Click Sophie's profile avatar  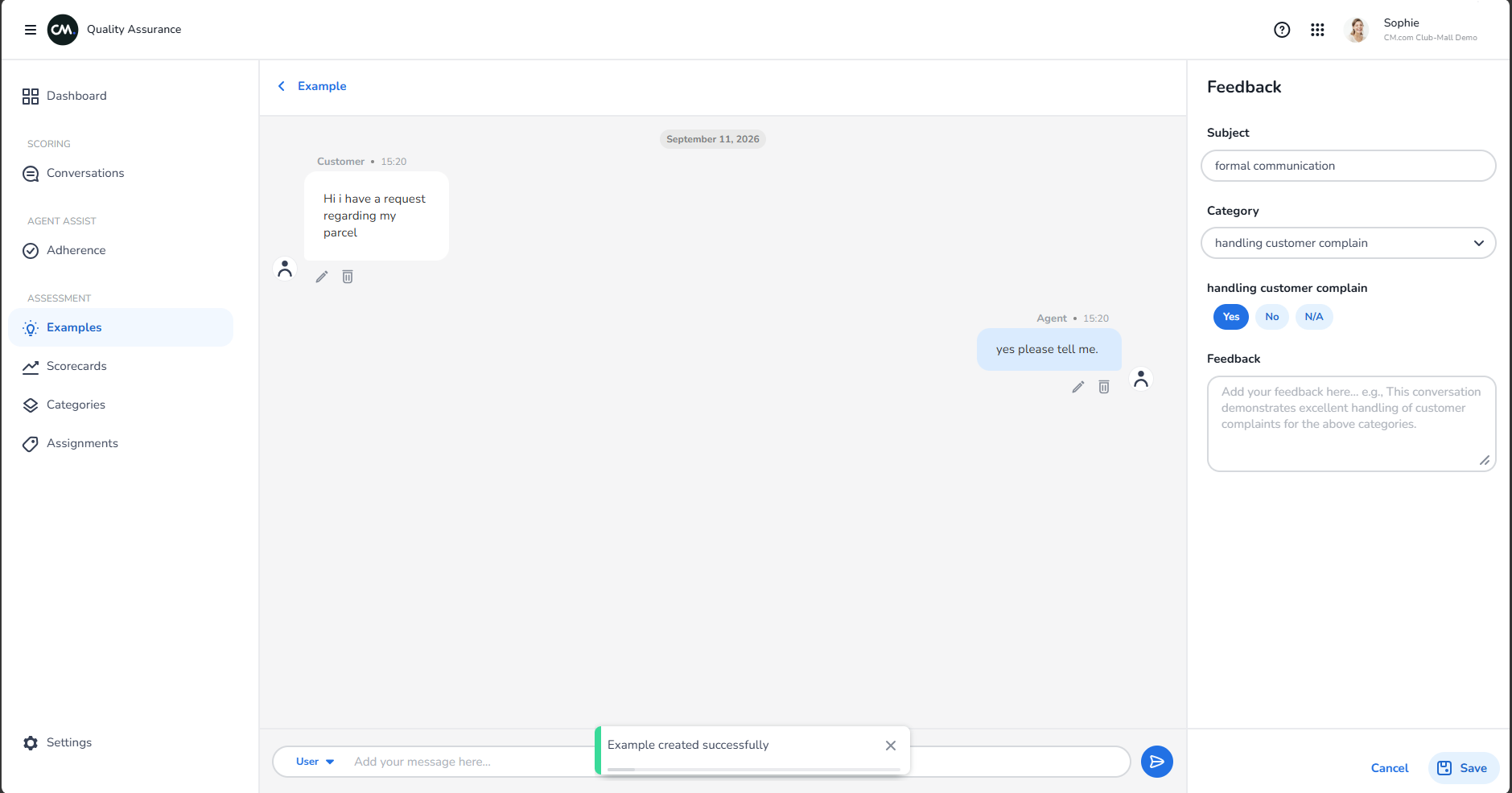[1357, 30]
